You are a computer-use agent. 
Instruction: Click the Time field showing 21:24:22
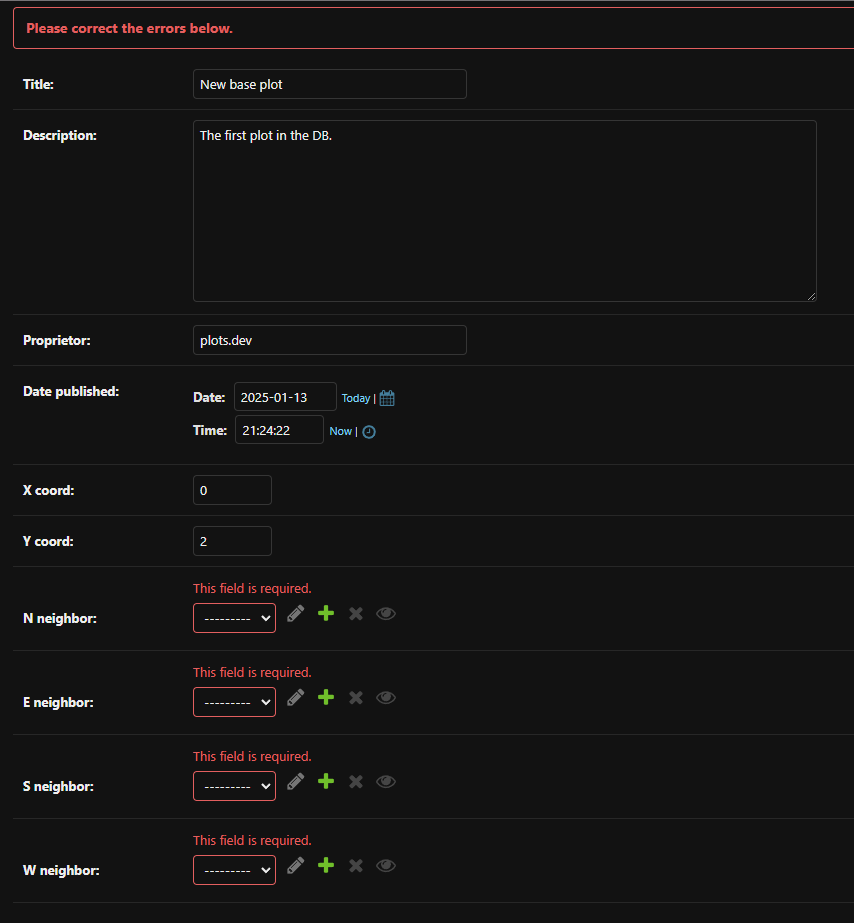279,430
